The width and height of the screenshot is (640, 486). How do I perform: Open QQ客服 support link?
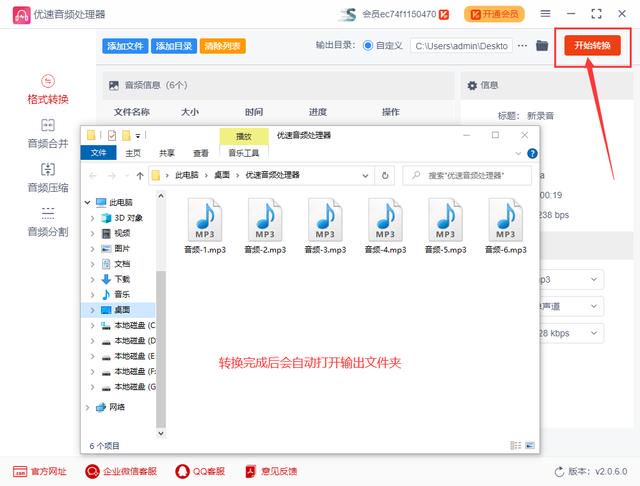click(200, 471)
